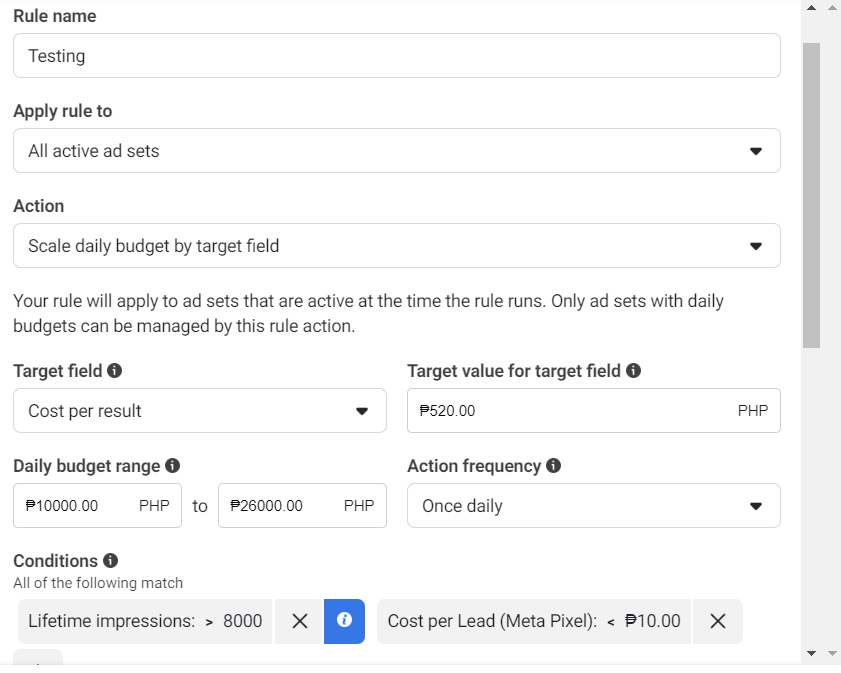Click the scroll up arrow on the scrollbar
This screenshot has height=673, width=841.
coord(812,8)
